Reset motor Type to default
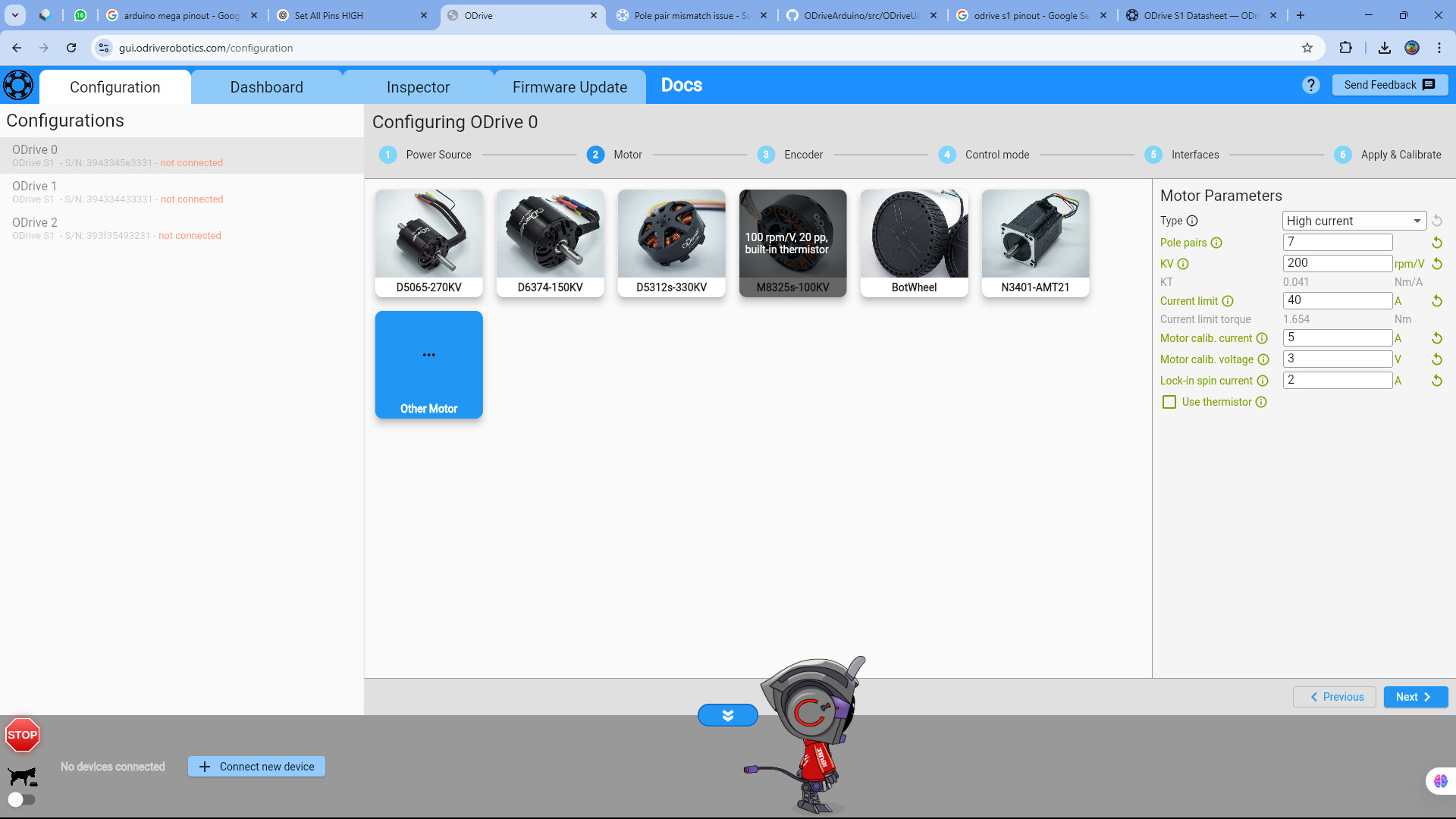1456x819 pixels. point(1437,221)
